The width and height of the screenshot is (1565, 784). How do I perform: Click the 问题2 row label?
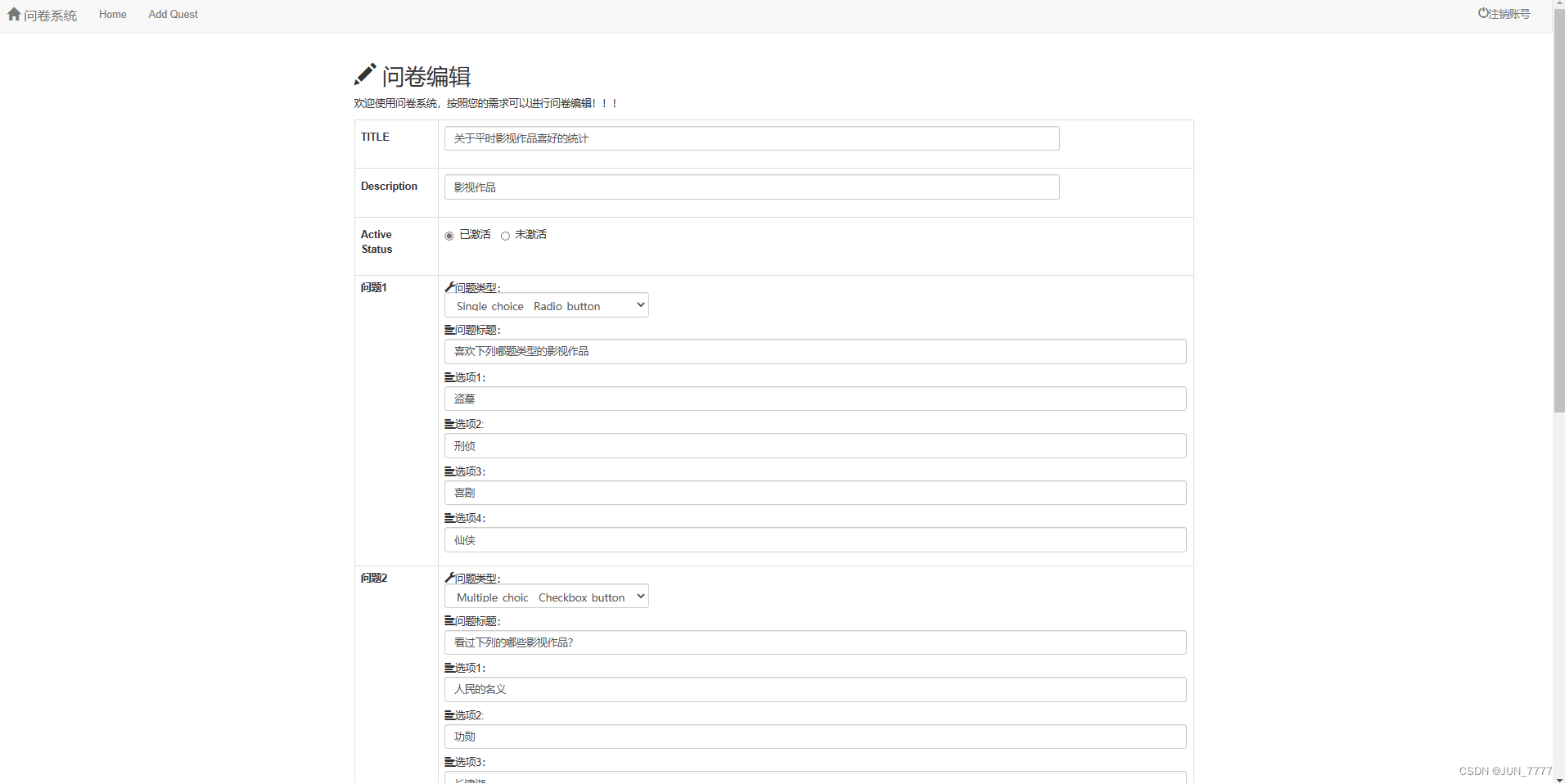pyautogui.click(x=374, y=578)
